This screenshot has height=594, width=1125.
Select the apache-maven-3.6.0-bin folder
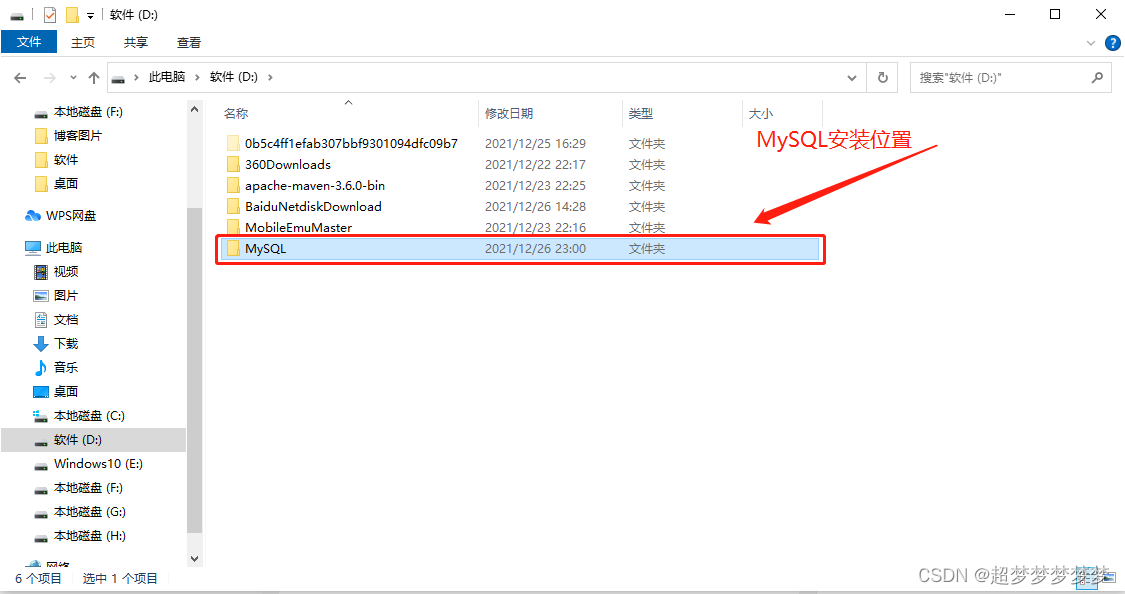point(315,185)
